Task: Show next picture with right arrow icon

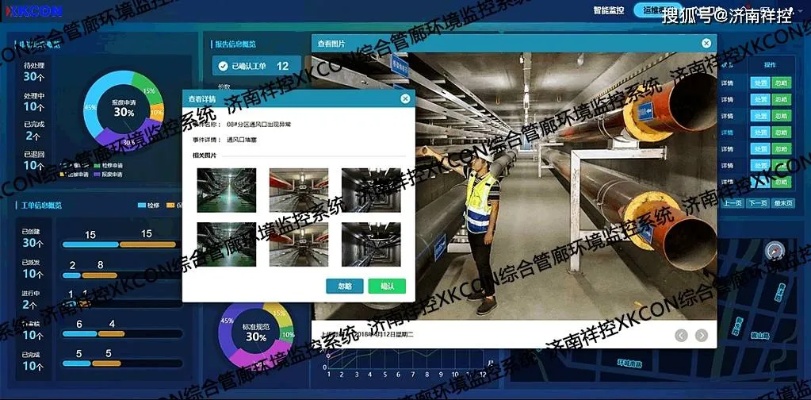Action: click(x=701, y=335)
